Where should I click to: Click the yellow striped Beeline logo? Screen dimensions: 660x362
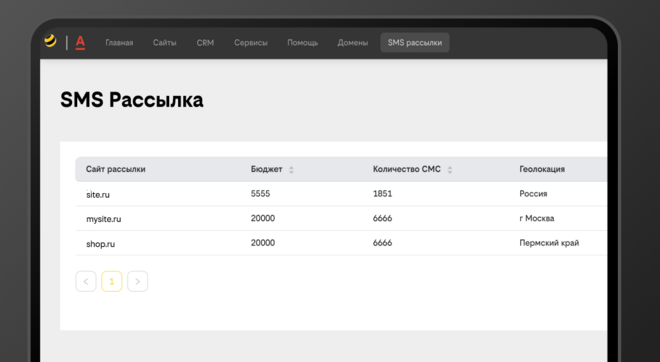pyautogui.click(x=51, y=41)
